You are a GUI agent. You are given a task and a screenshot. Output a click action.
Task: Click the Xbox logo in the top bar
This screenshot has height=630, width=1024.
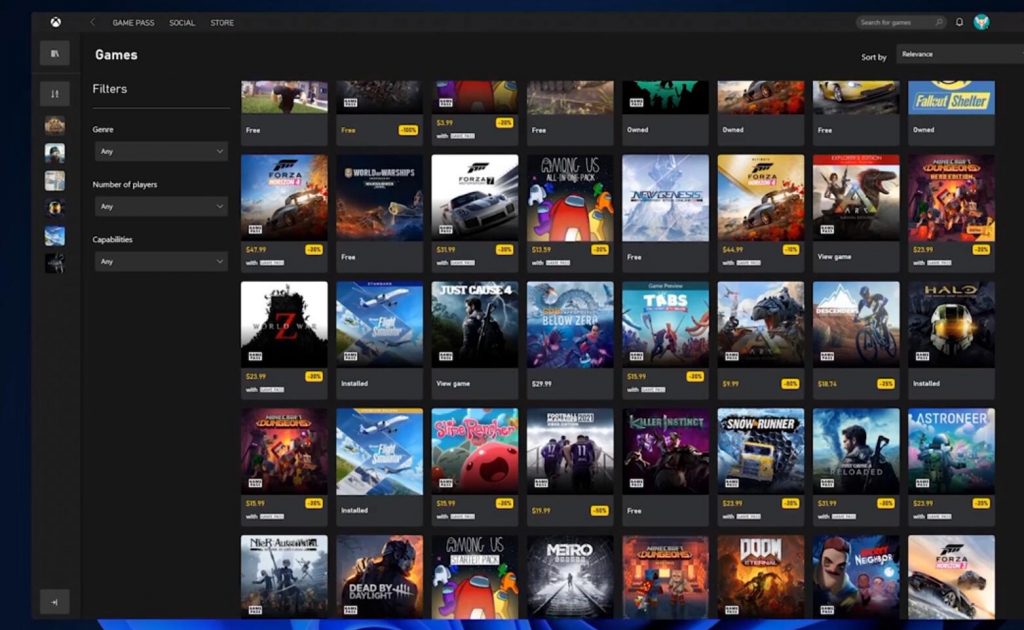pyautogui.click(x=56, y=22)
